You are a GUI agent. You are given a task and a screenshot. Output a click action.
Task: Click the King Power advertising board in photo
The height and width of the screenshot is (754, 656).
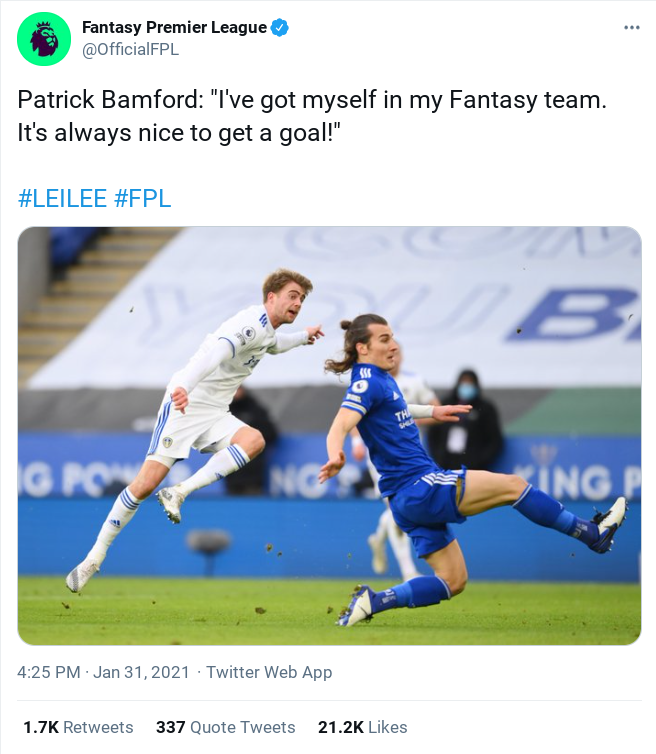(90, 478)
